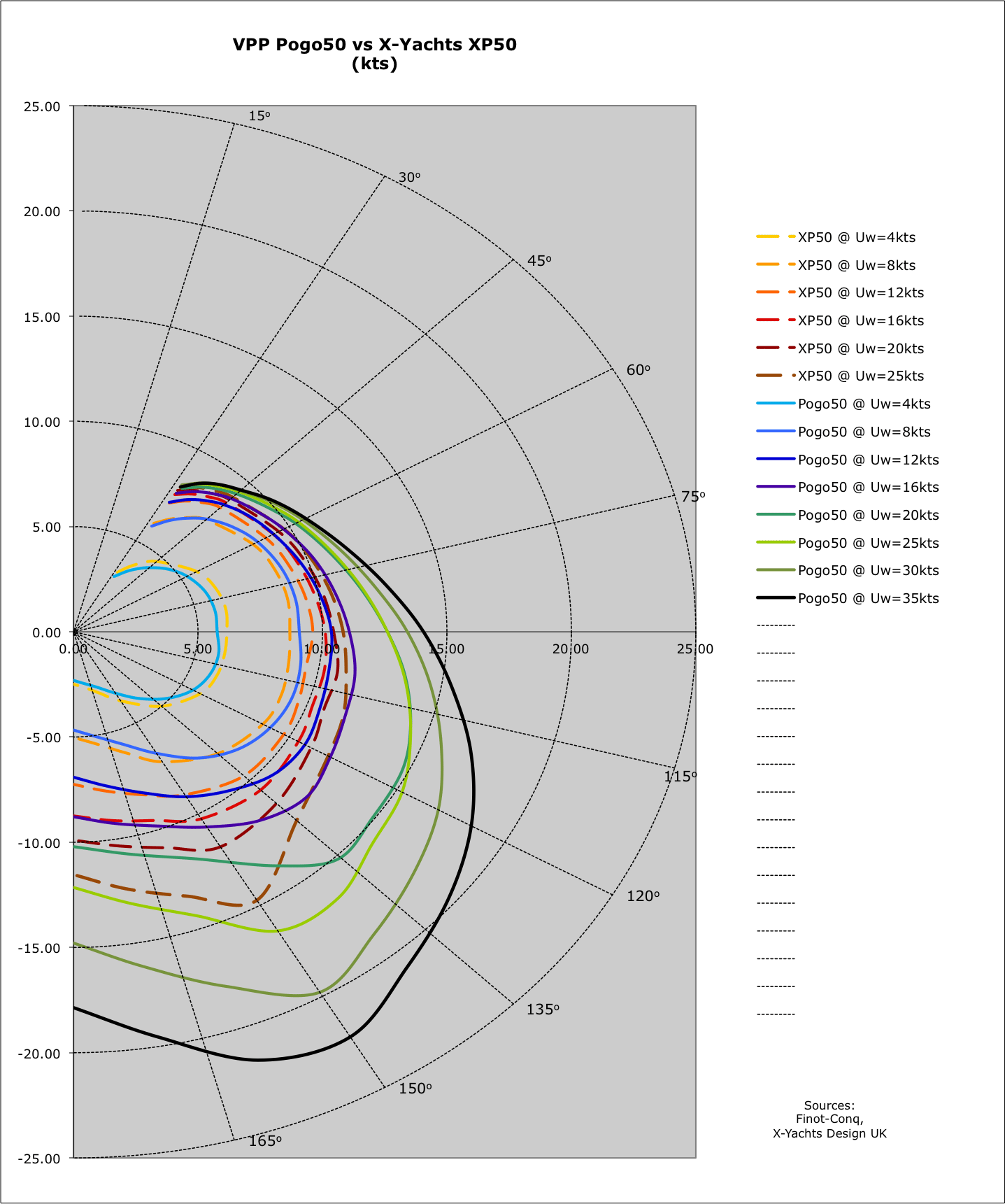1005x1204 pixels.
Task: Select the 45° angle label
Action: (x=539, y=261)
